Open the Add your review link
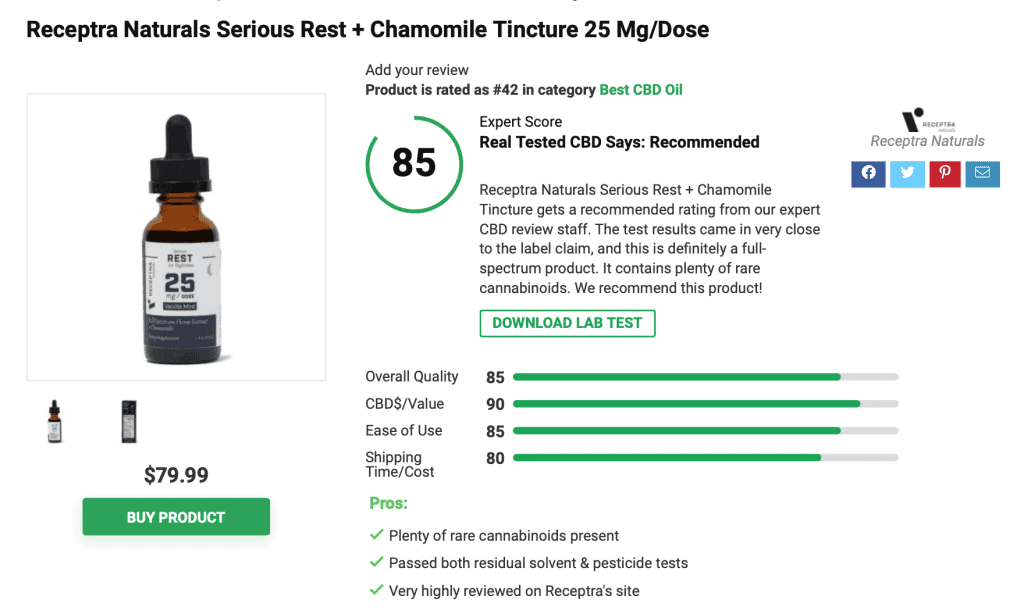1024x614 pixels. click(416, 70)
